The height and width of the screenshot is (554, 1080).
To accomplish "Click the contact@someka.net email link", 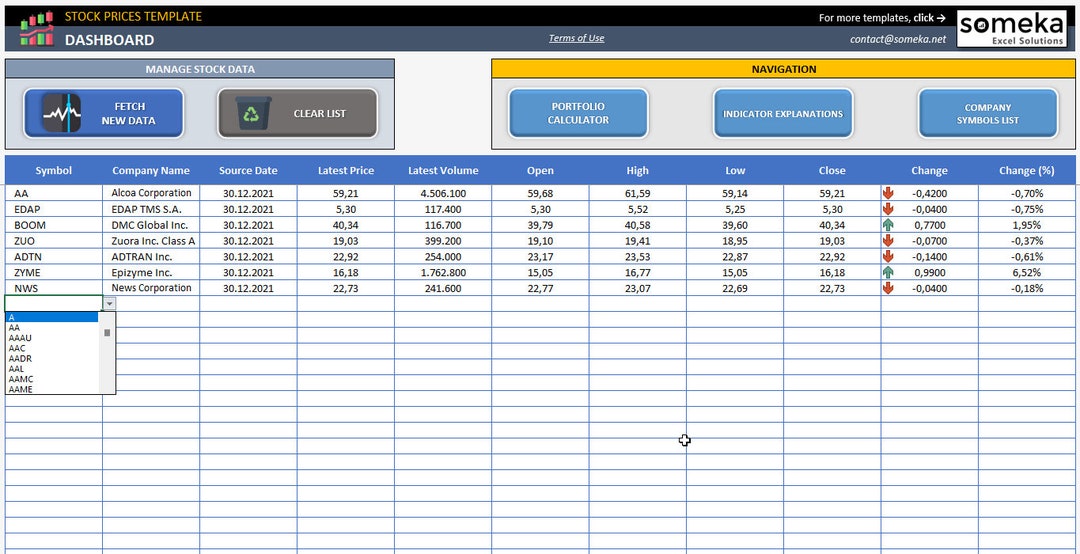I will [x=897, y=39].
